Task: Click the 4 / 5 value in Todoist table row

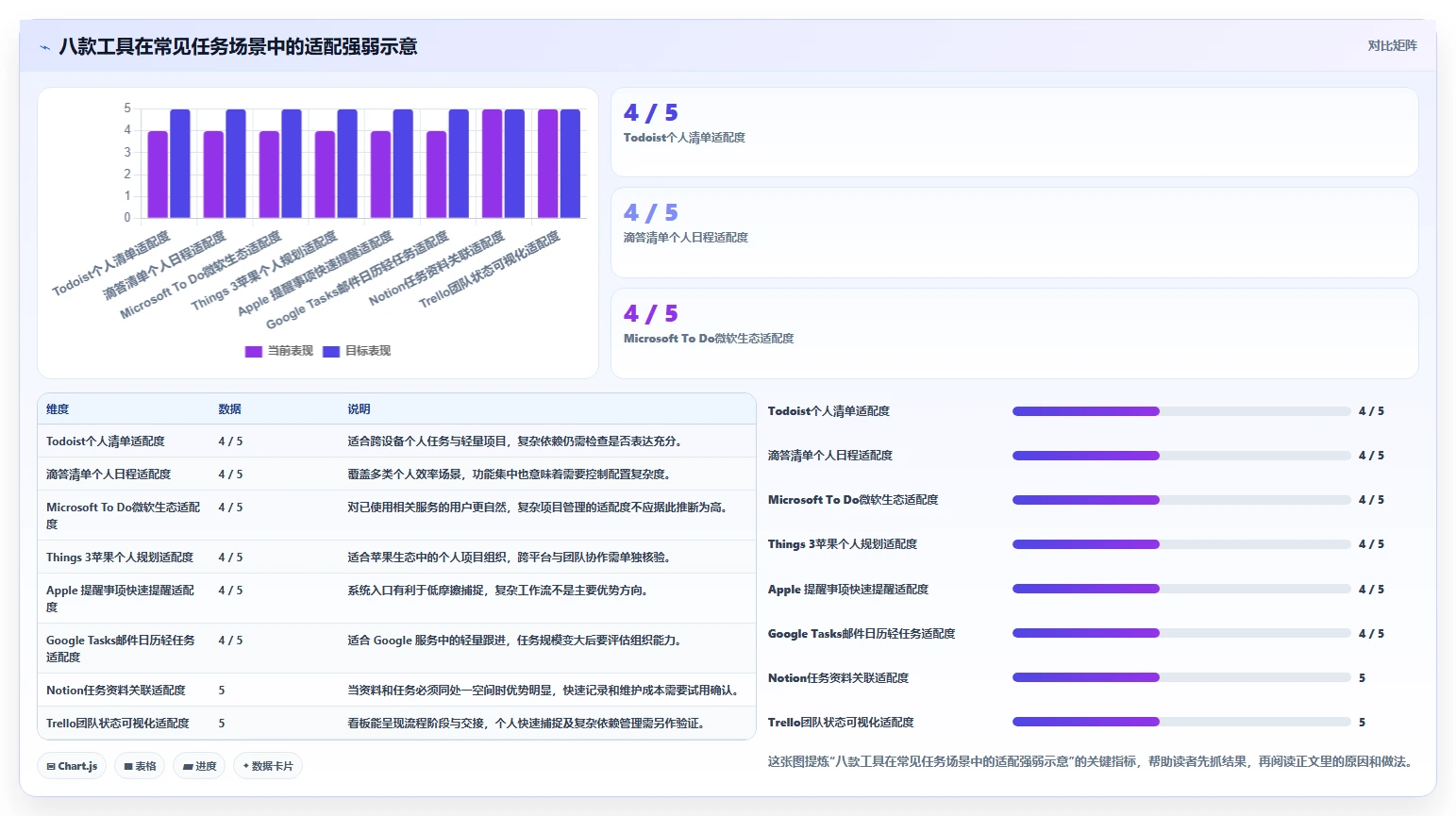Action: coord(230,441)
